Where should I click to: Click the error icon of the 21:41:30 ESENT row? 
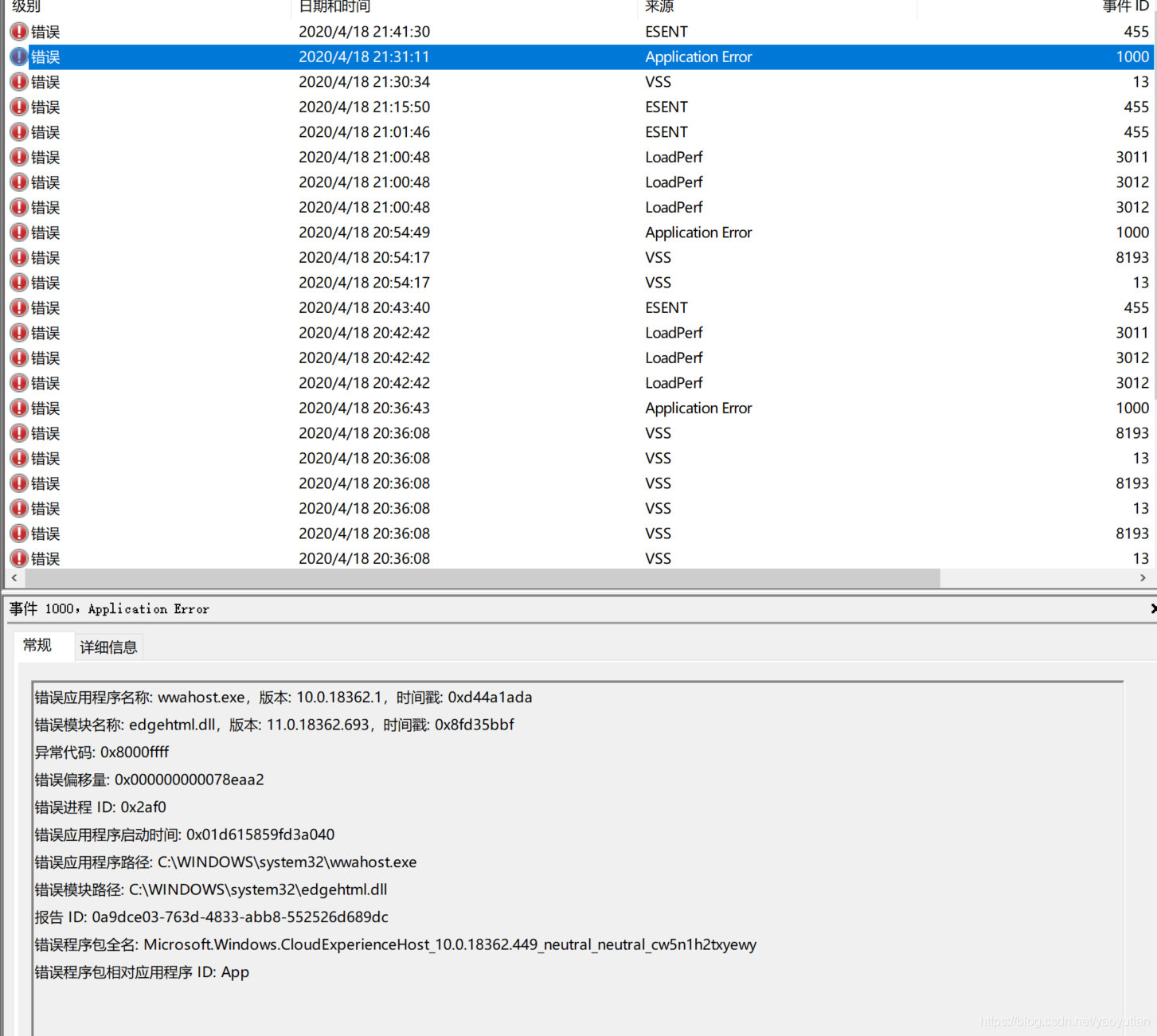[x=19, y=32]
